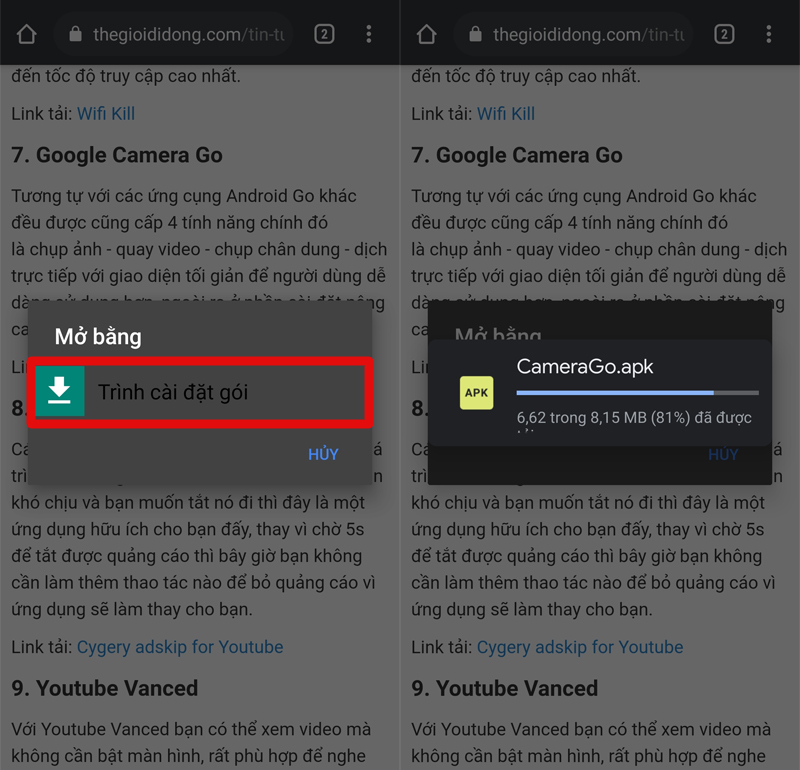Open Cygery adskip for Youtube link right
The width and height of the screenshot is (800, 770).
580,647
